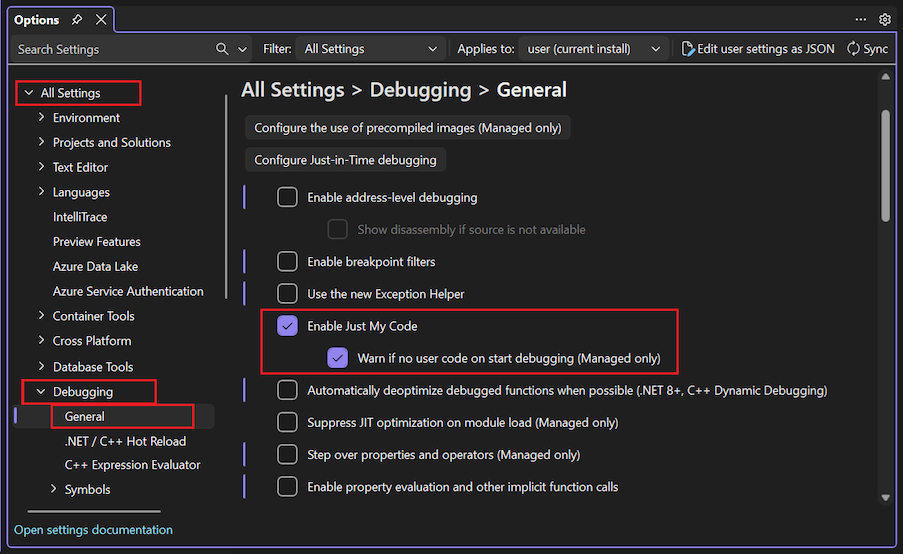903x554 pixels.
Task: Click Configure Just-in-Time debugging button
Action: point(345,160)
